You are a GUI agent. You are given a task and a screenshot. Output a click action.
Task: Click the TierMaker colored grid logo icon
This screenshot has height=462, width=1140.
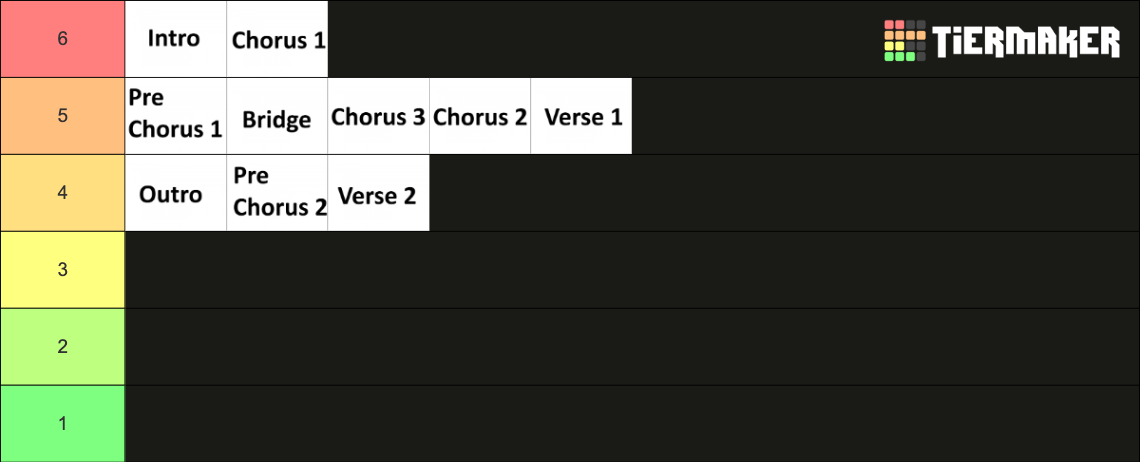point(904,41)
